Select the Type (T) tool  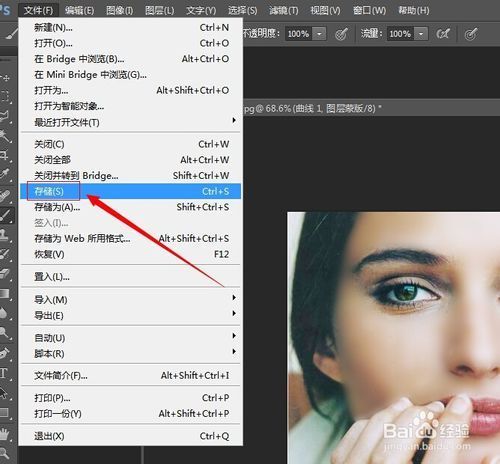(6, 373)
